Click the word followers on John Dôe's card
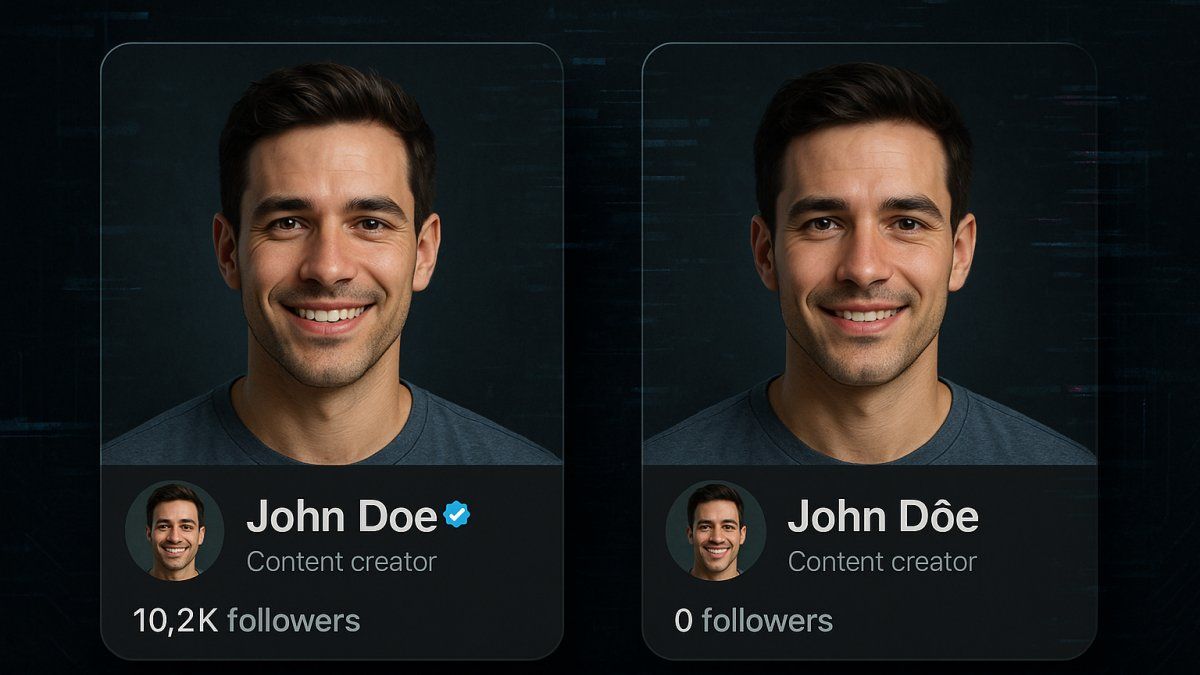 pos(767,620)
